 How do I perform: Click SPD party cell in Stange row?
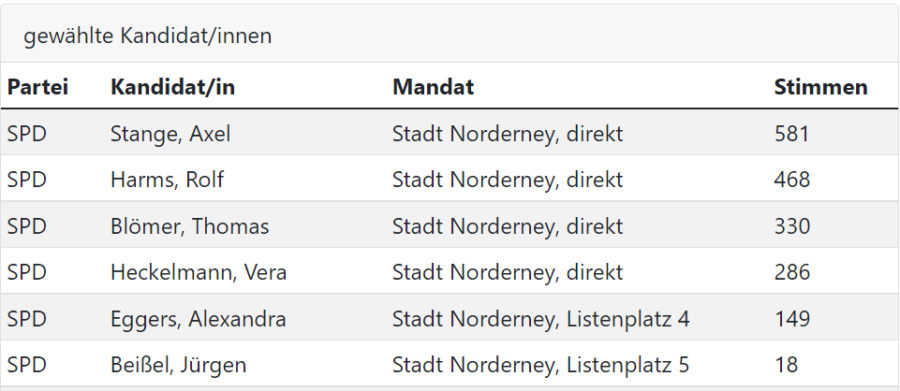[26, 134]
